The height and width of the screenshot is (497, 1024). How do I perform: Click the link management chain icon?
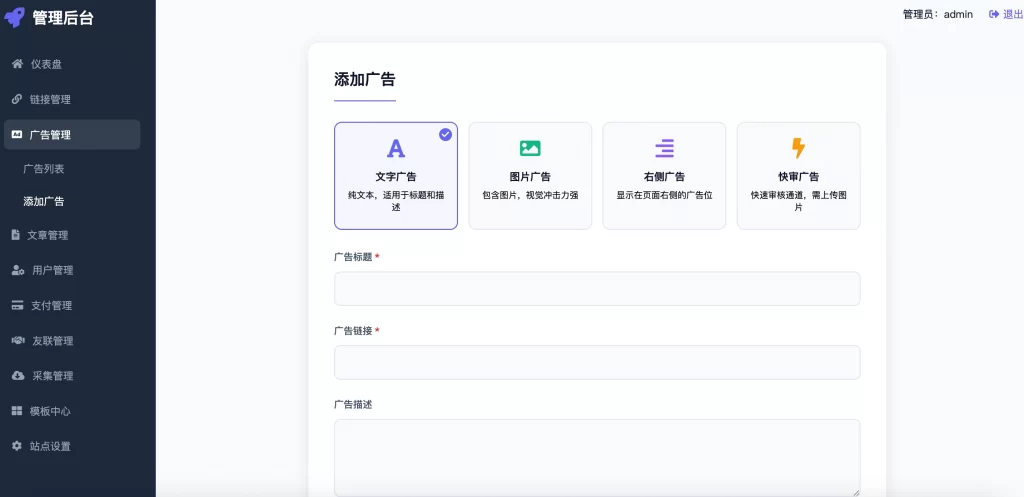click(17, 99)
